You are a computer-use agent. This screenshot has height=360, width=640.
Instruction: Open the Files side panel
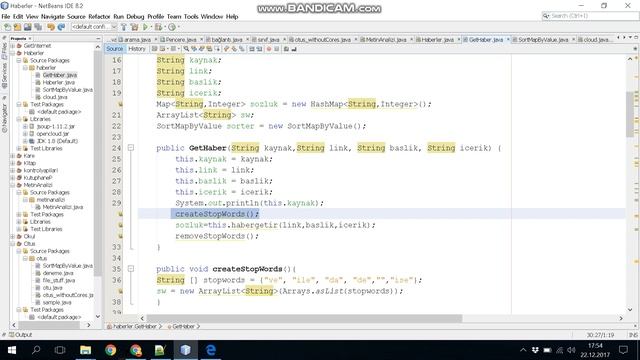(x=4, y=50)
